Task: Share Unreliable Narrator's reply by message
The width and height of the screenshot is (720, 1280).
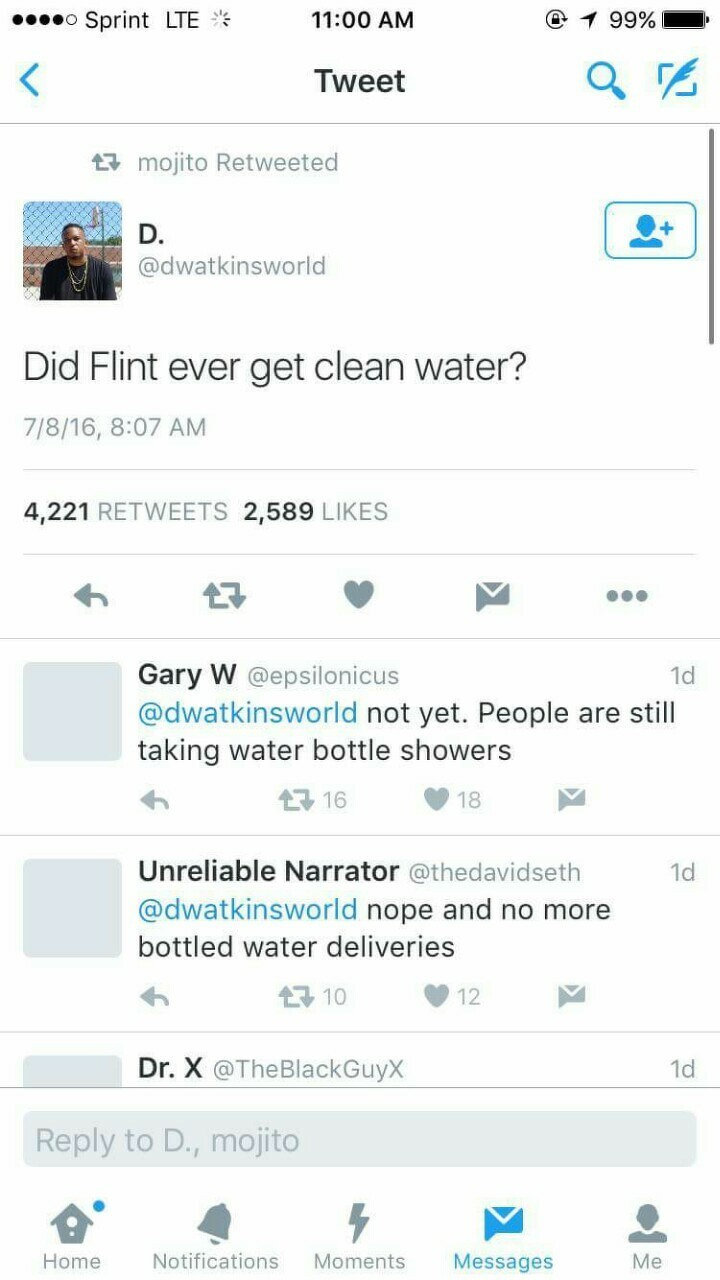Action: pos(571,996)
